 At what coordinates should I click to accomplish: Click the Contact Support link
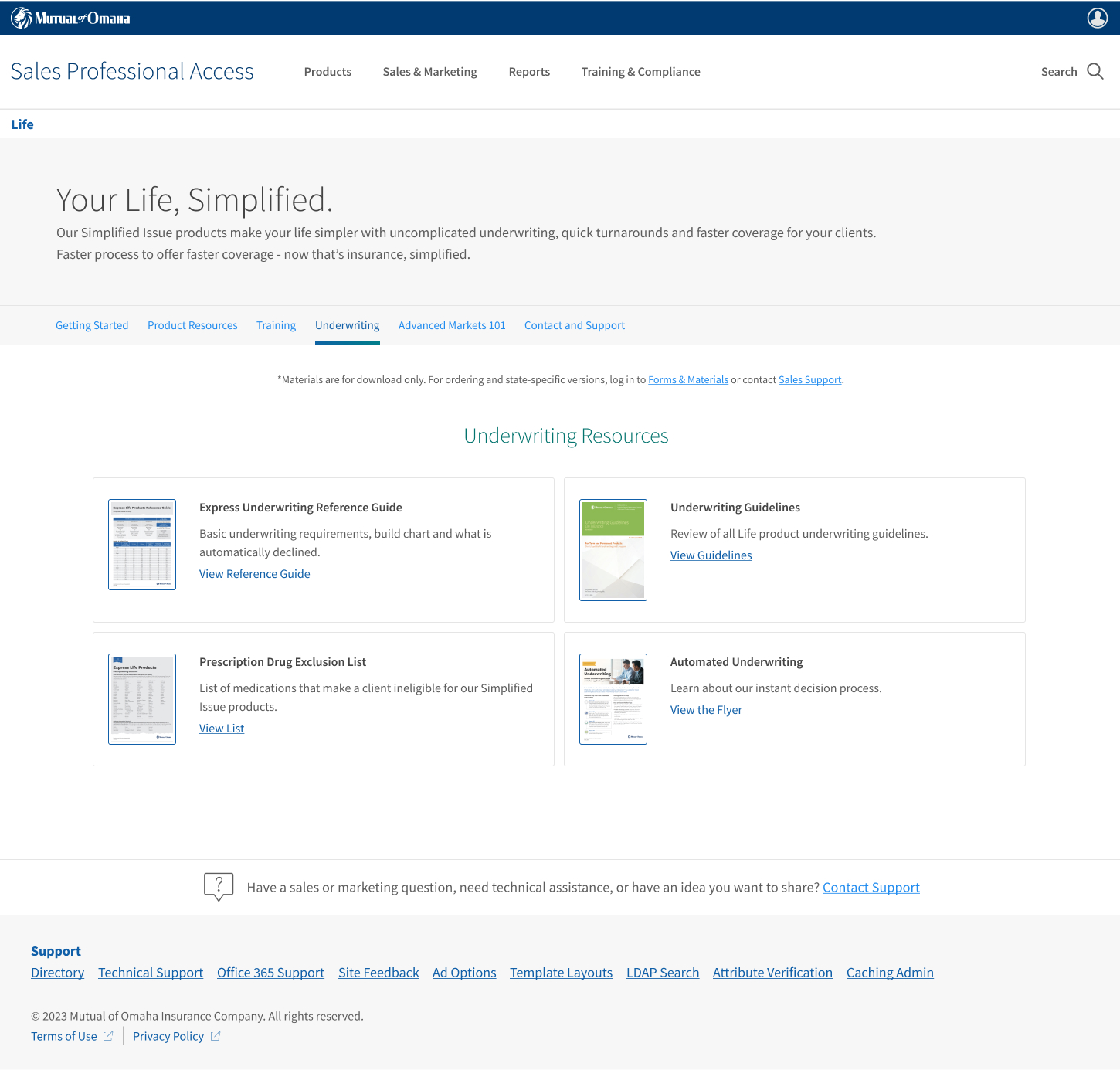click(x=871, y=888)
